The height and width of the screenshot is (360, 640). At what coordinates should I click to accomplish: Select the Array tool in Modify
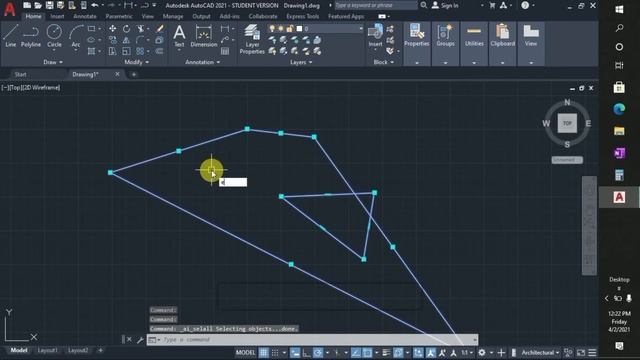click(x=140, y=51)
